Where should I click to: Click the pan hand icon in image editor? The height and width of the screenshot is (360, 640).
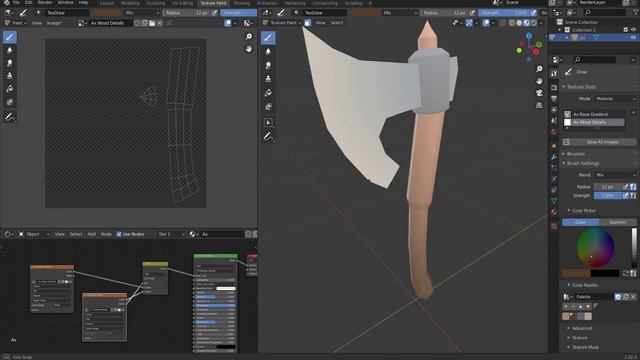click(249, 49)
